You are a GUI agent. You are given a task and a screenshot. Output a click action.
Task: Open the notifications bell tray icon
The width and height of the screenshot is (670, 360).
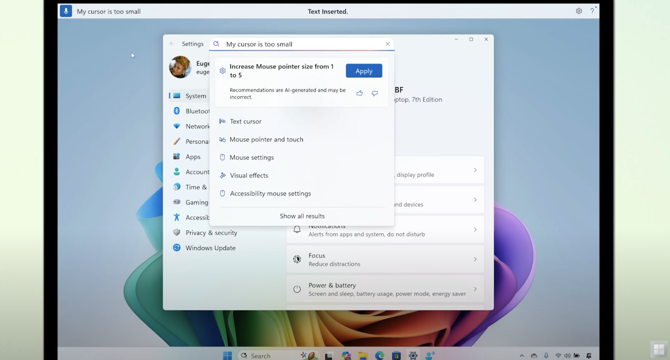click(589, 355)
